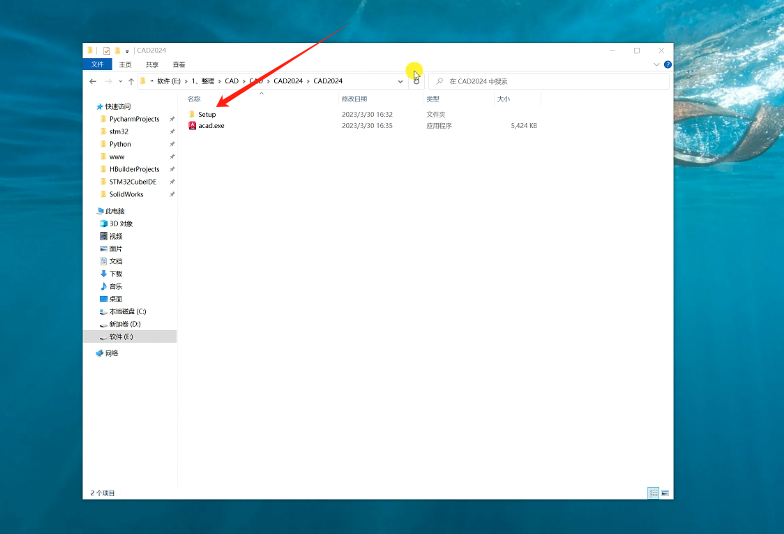Click first CAD segment in address breadcrumb

point(232,81)
